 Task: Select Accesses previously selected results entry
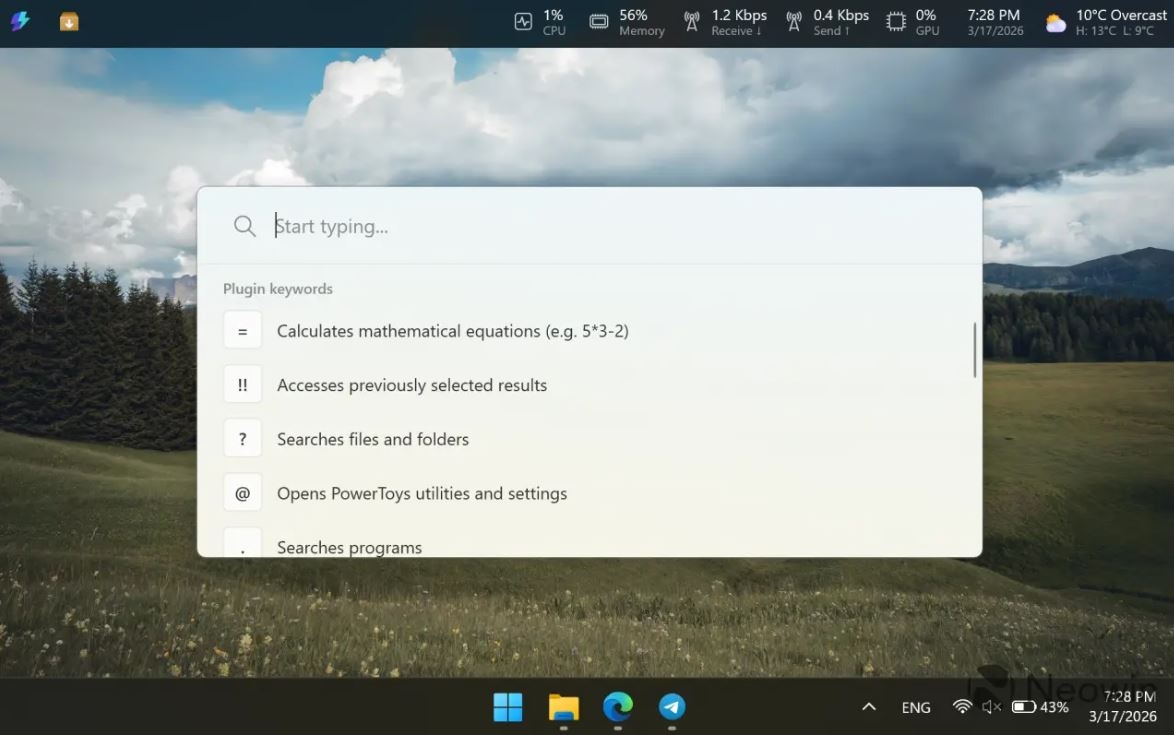point(411,385)
